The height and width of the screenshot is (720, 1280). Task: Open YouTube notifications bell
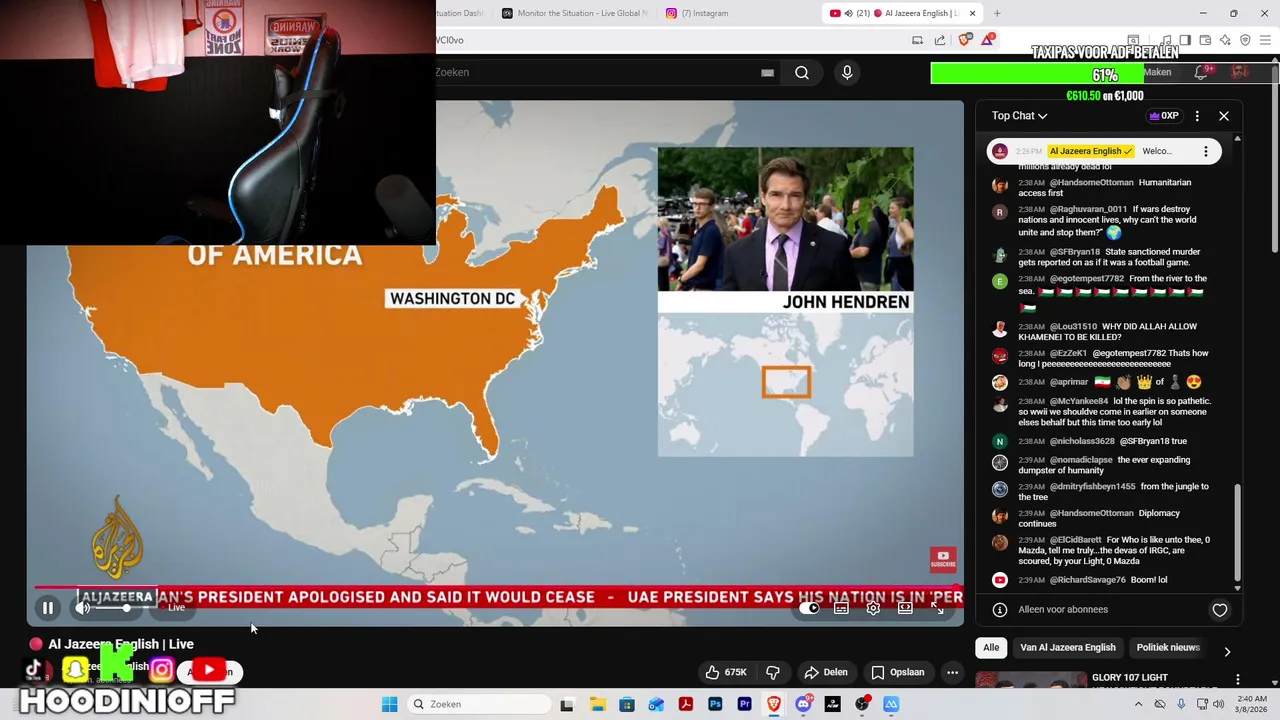coord(1202,72)
